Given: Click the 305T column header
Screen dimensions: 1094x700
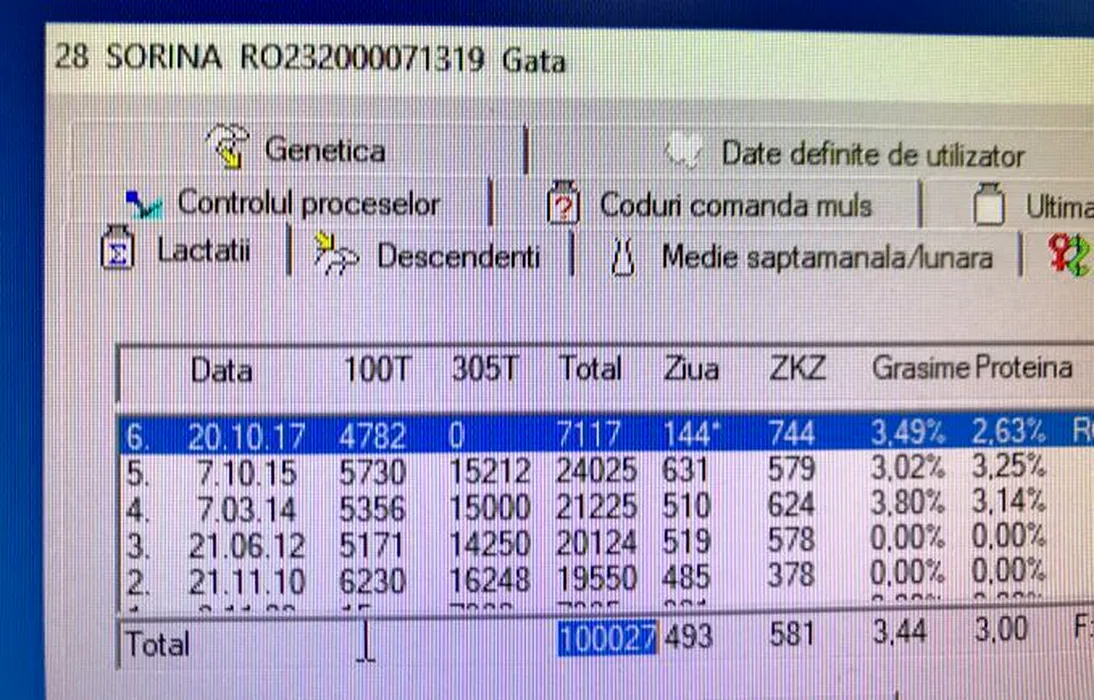Looking at the screenshot, I should tap(485, 368).
